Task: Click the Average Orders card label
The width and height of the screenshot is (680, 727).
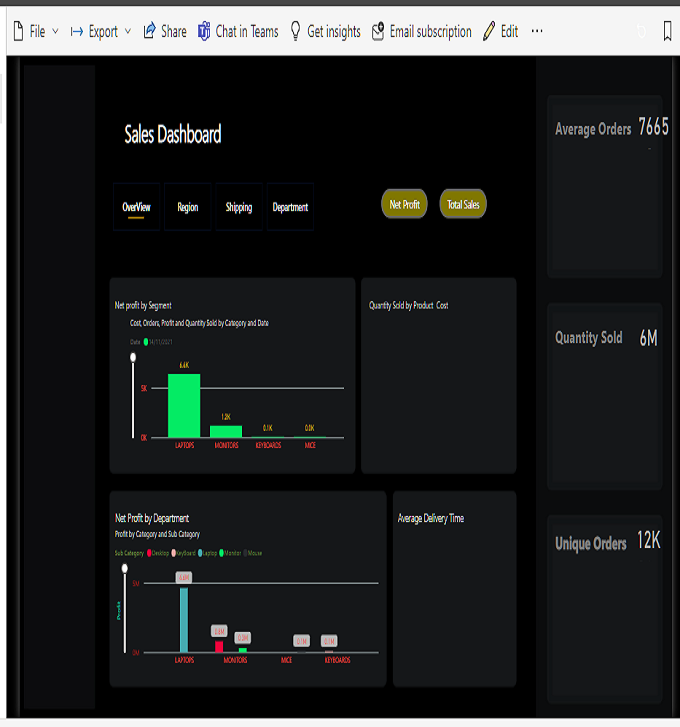Action: tap(593, 129)
